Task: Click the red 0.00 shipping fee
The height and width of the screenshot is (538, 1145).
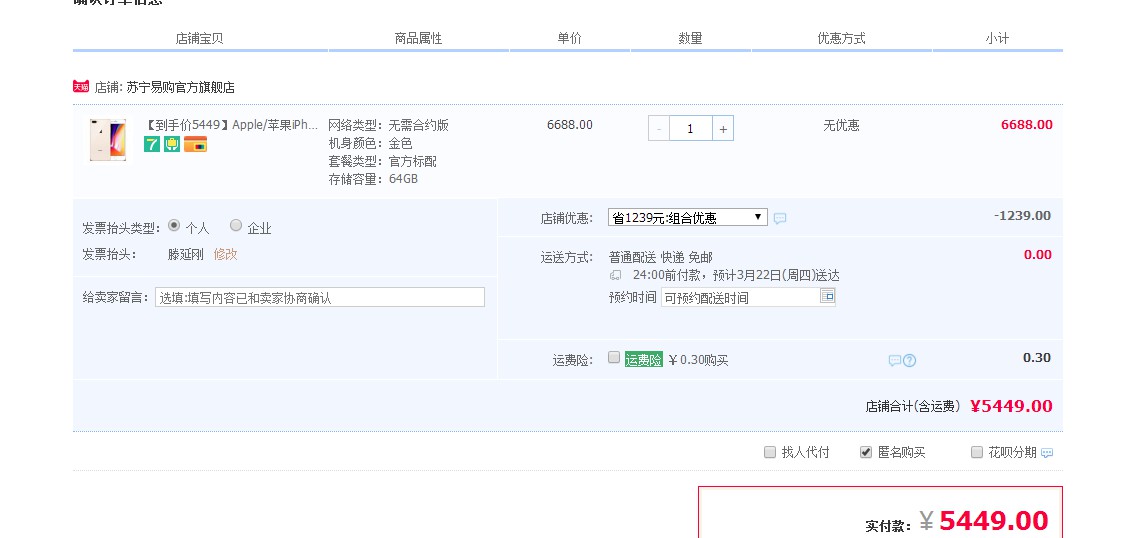Action: pyautogui.click(x=1038, y=255)
